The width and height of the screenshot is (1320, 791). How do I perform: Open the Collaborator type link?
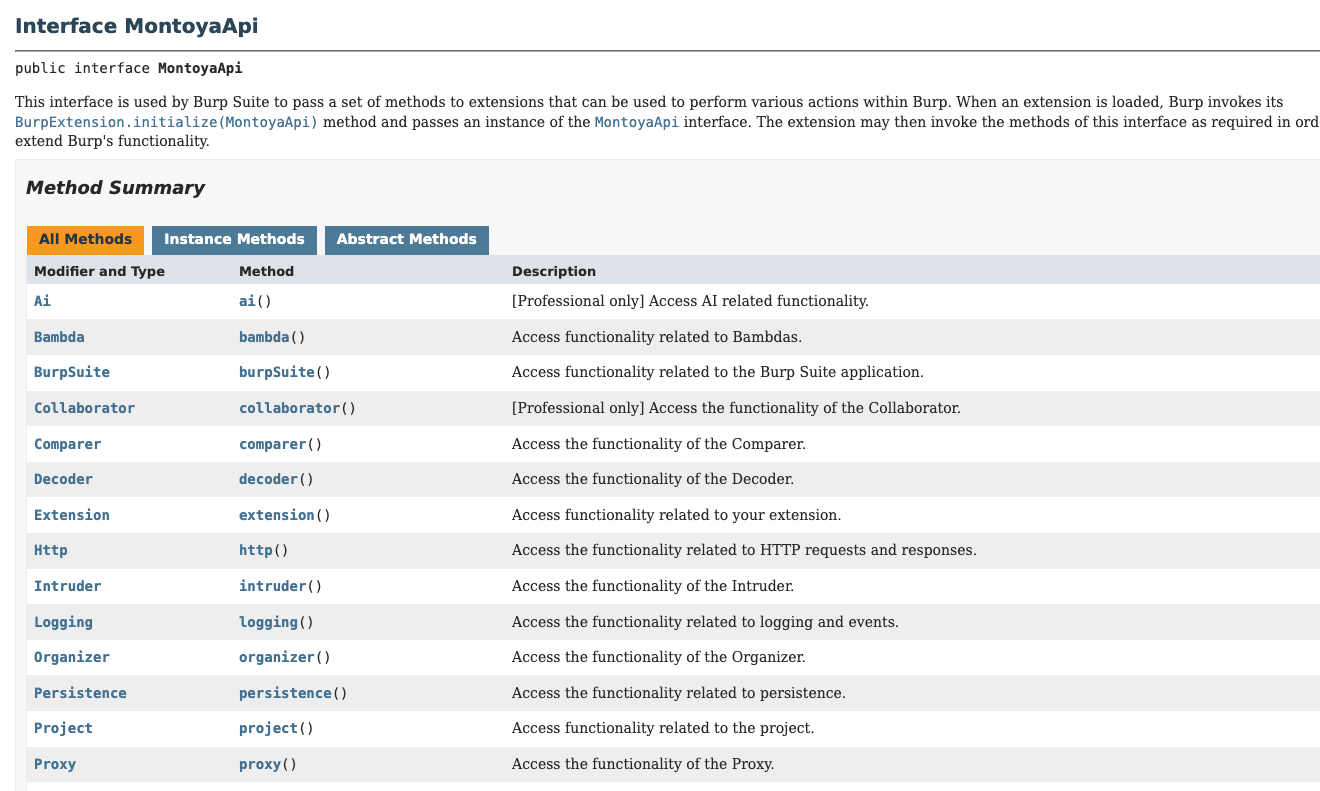pyautogui.click(x=84, y=408)
